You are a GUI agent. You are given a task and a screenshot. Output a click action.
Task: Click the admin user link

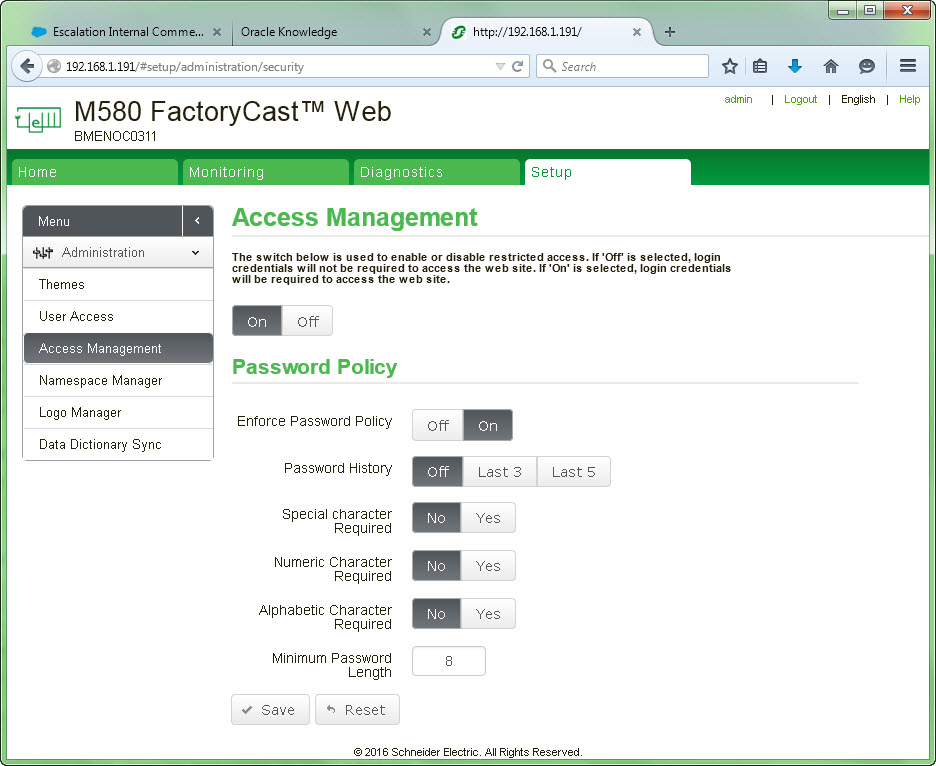(x=738, y=99)
